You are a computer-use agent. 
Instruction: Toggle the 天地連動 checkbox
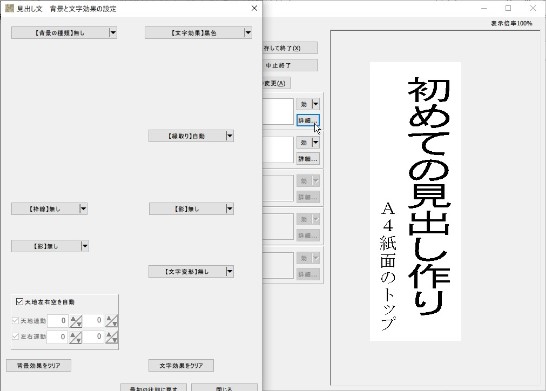(x=15, y=320)
